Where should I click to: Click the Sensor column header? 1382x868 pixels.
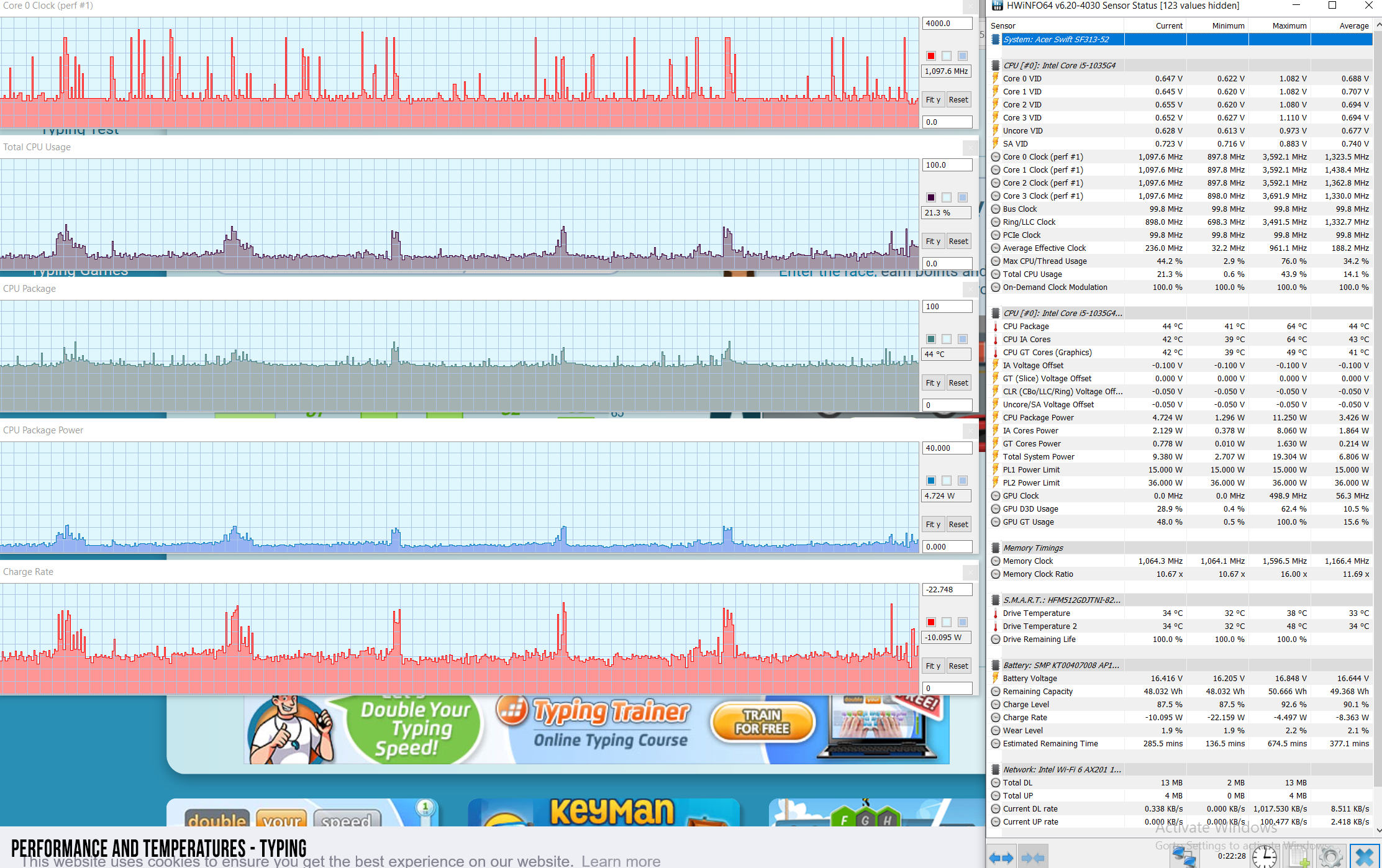[1056, 25]
